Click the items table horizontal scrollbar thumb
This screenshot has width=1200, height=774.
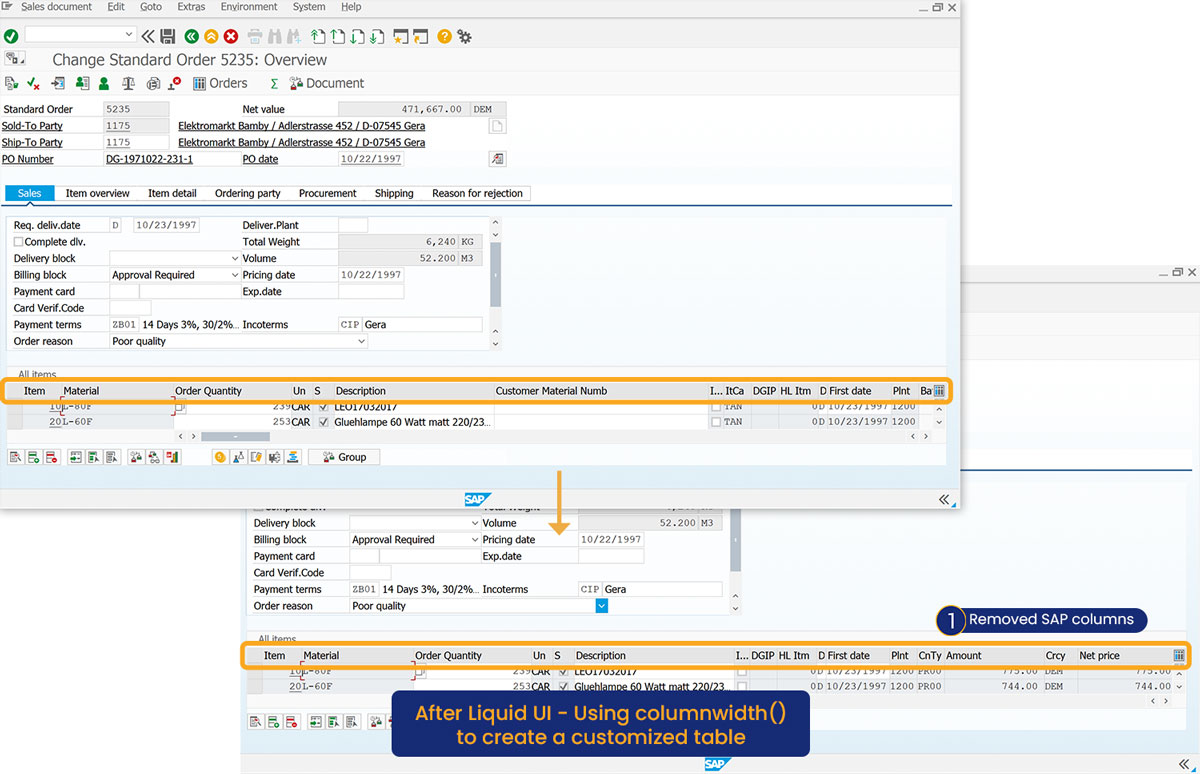click(x=235, y=437)
